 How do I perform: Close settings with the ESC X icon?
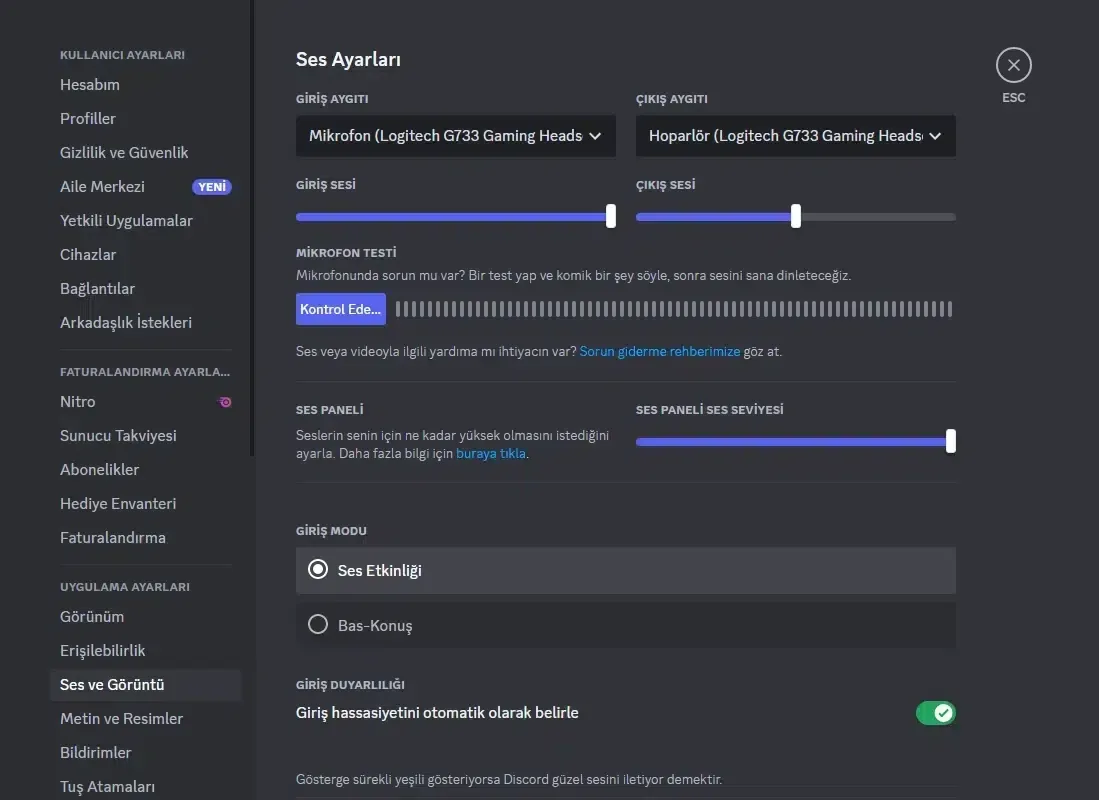tap(1013, 65)
